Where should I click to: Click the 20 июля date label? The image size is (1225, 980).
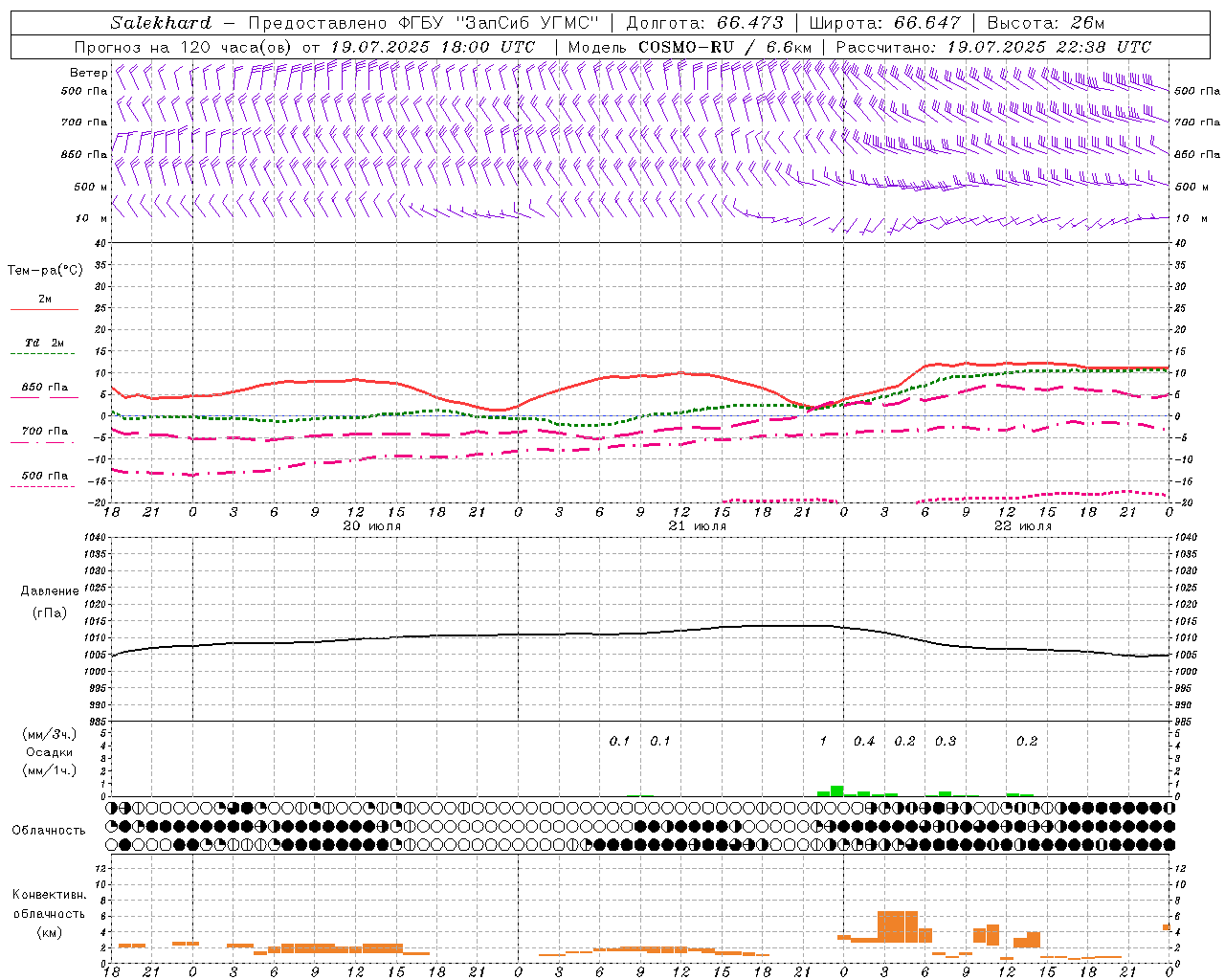(371, 526)
